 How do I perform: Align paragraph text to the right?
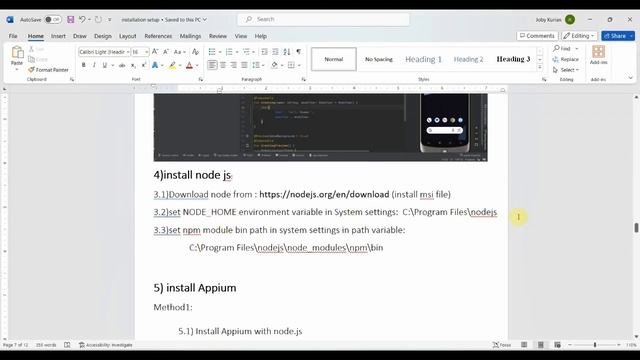[233, 65]
